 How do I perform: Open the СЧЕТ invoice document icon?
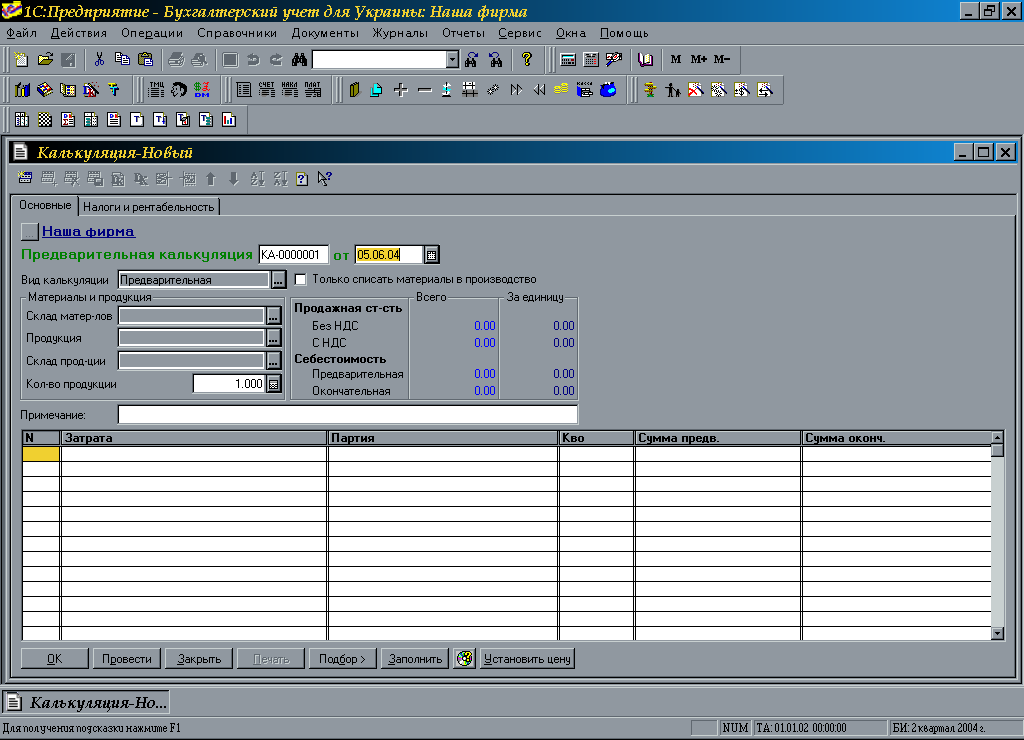tap(266, 90)
